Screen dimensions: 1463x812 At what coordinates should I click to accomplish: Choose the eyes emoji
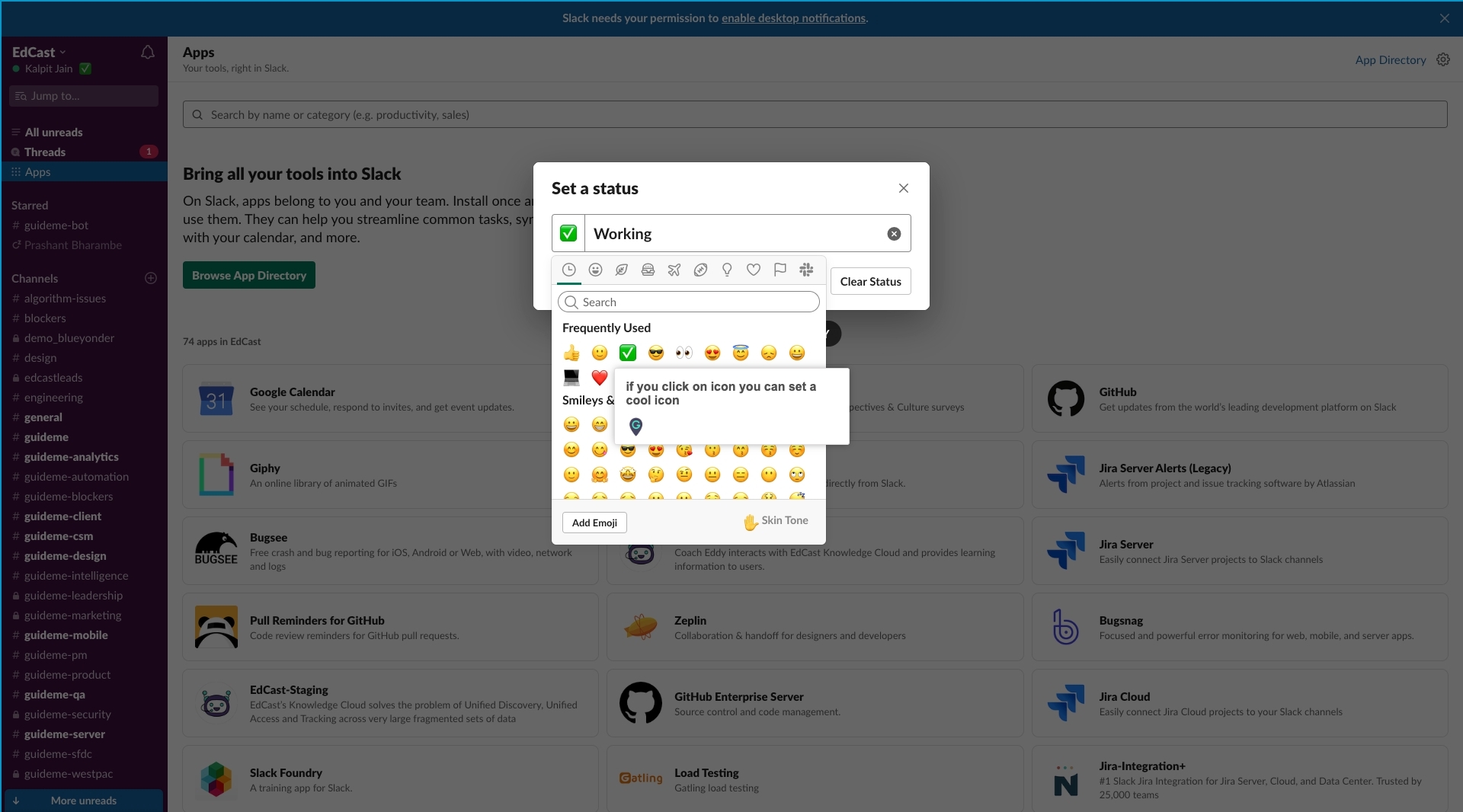[x=684, y=353]
